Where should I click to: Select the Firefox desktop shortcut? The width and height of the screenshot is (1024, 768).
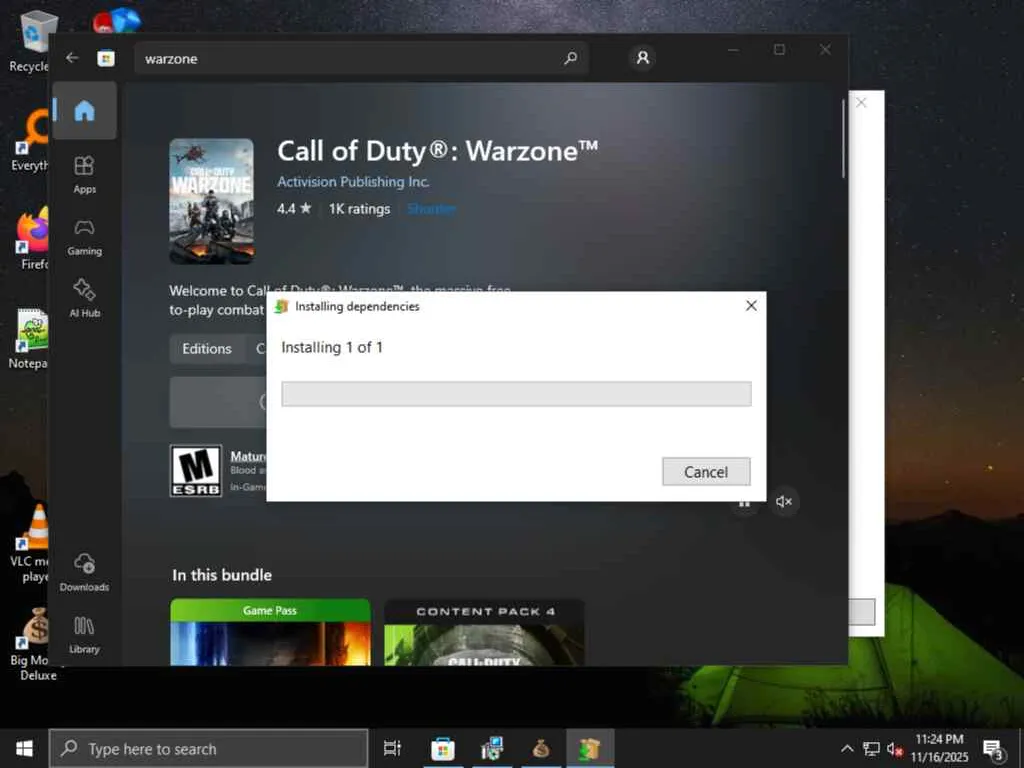31,238
